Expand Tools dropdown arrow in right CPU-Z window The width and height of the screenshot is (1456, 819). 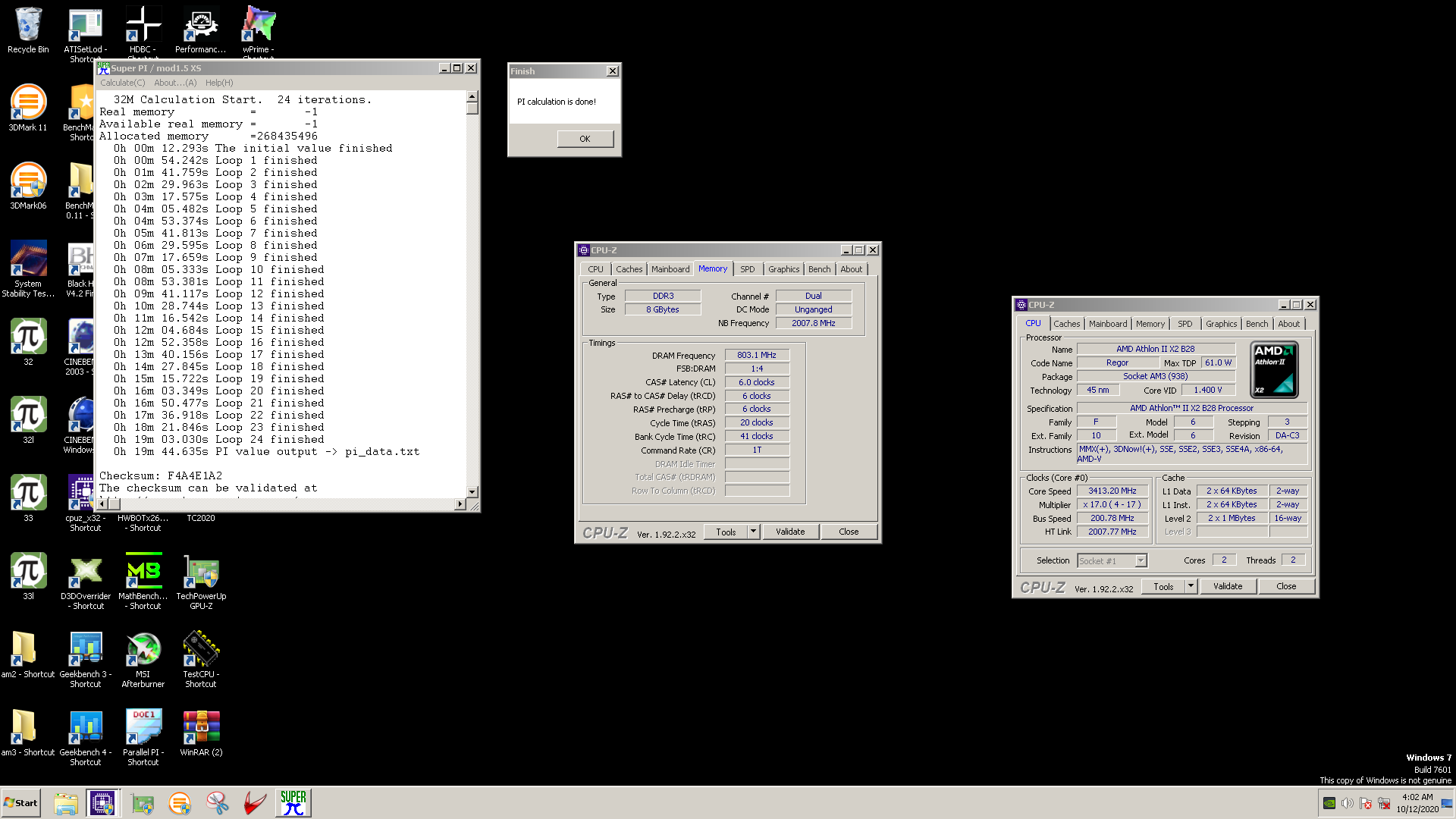[1191, 586]
